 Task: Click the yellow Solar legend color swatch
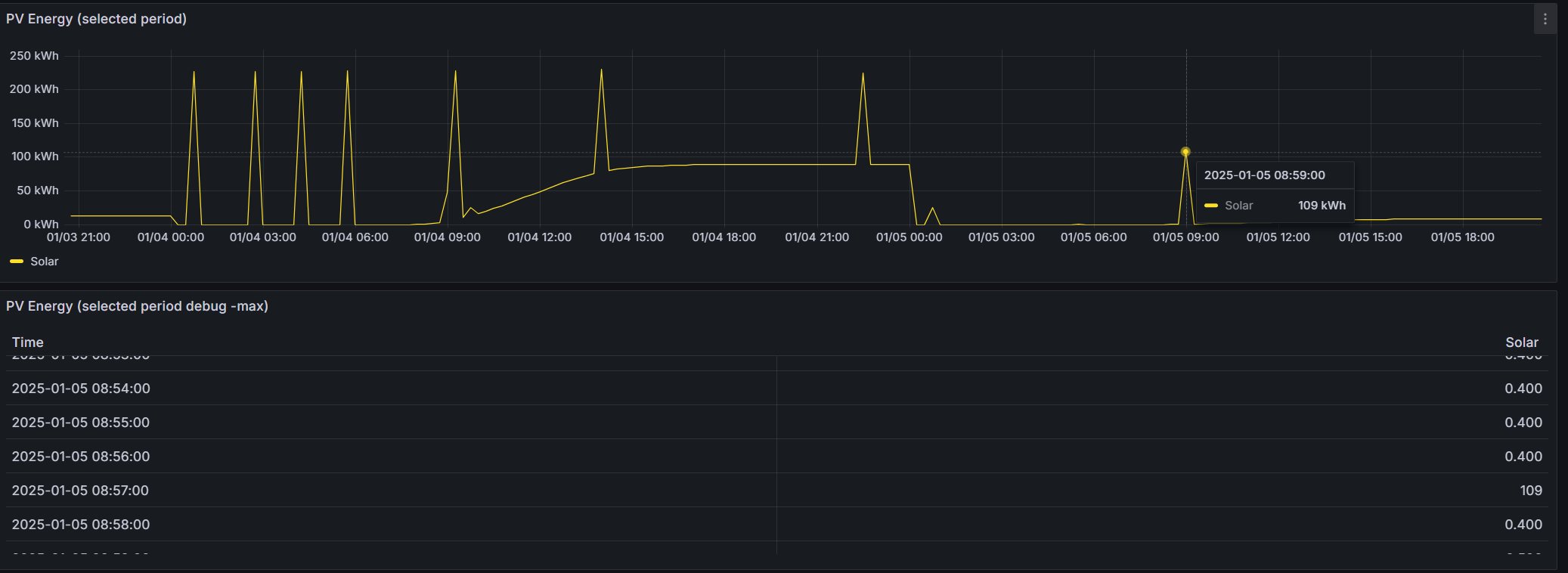tap(17, 262)
